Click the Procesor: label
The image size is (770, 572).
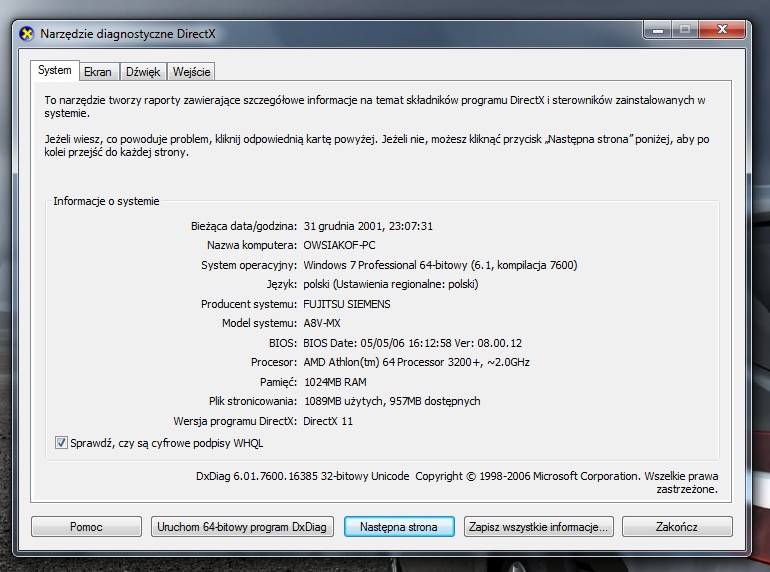click(274, 362)
